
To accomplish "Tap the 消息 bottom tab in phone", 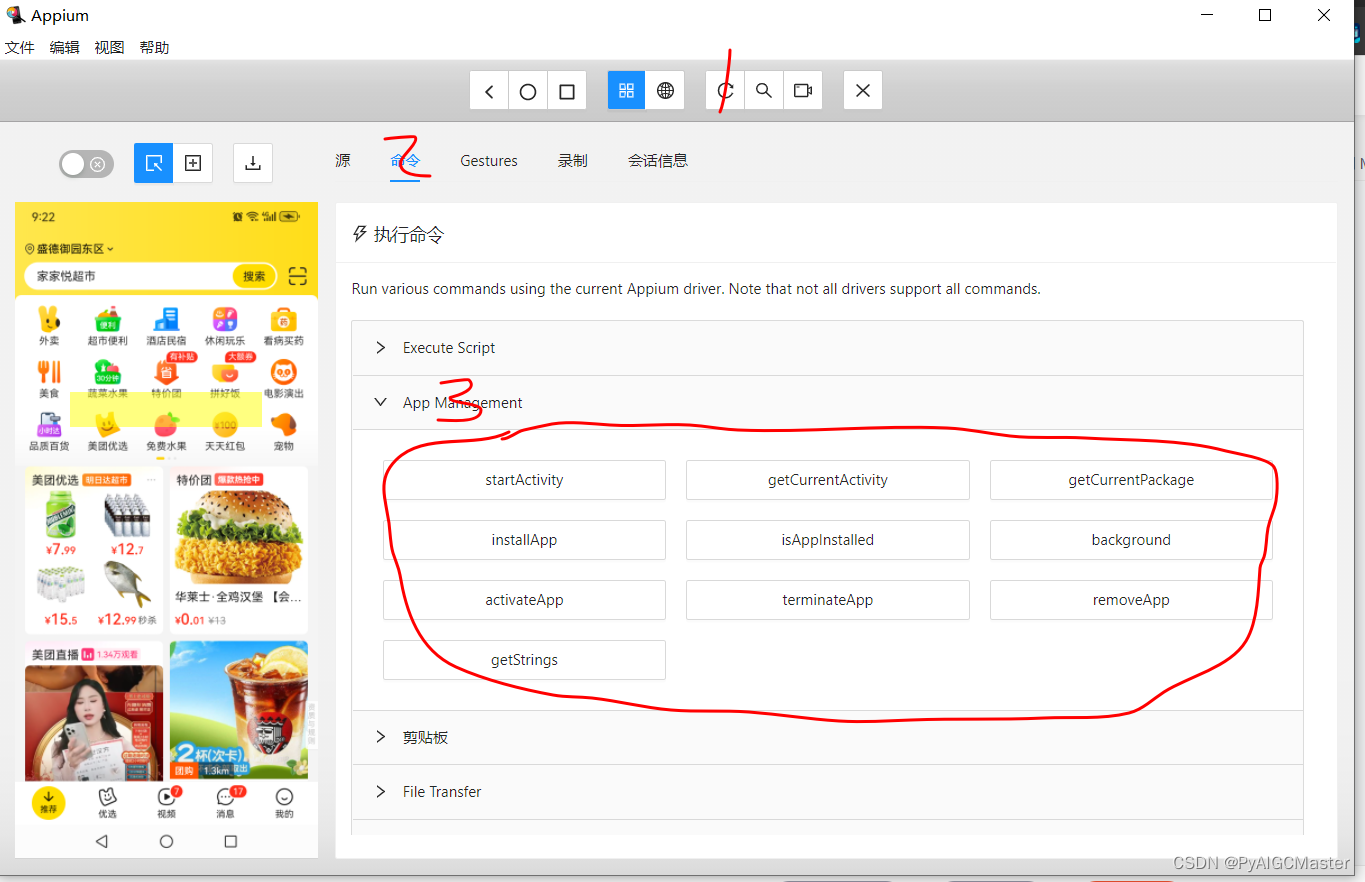I will pos(226,803).
